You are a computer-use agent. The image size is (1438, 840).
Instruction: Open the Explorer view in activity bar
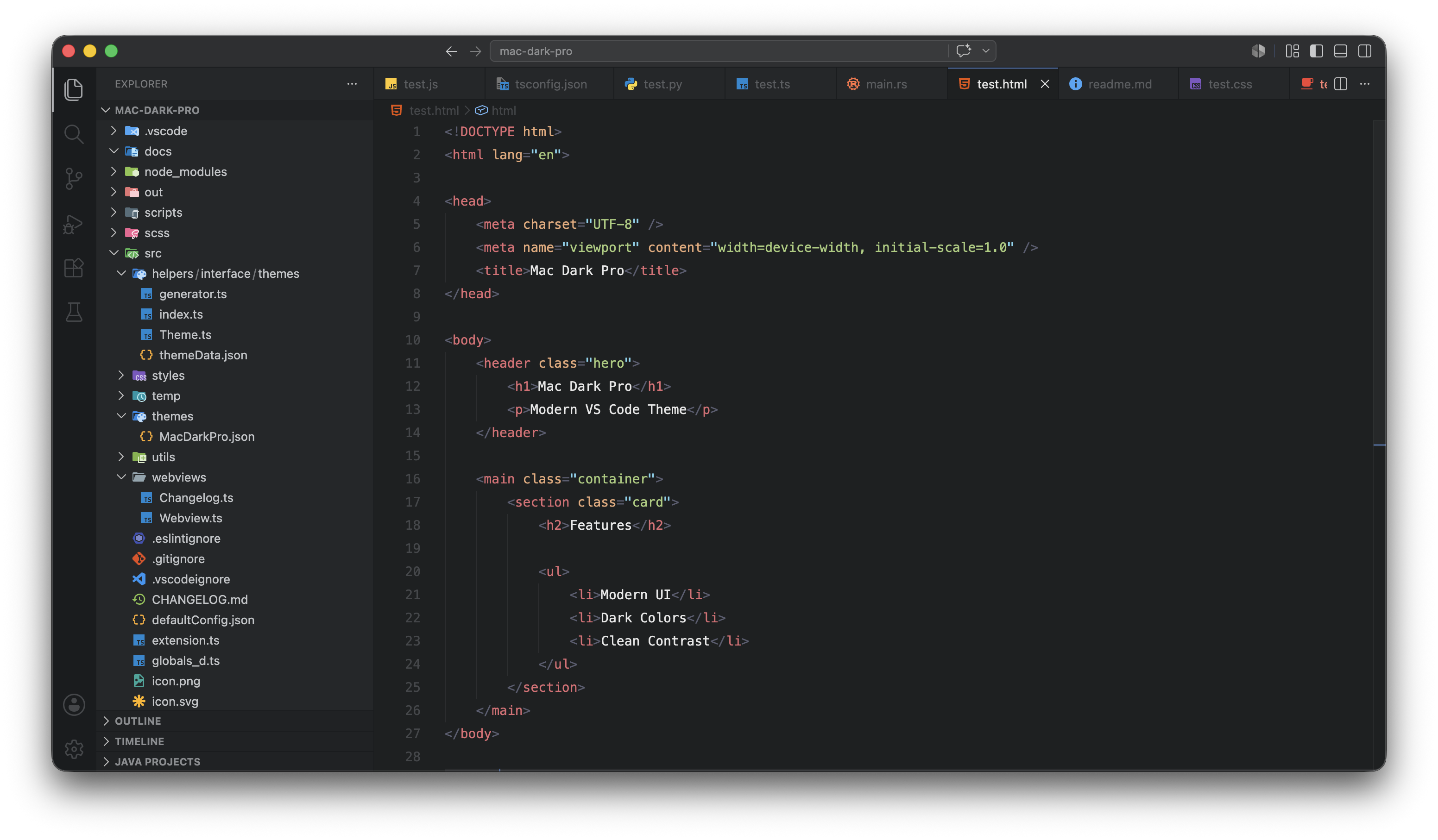pos(74,89)
